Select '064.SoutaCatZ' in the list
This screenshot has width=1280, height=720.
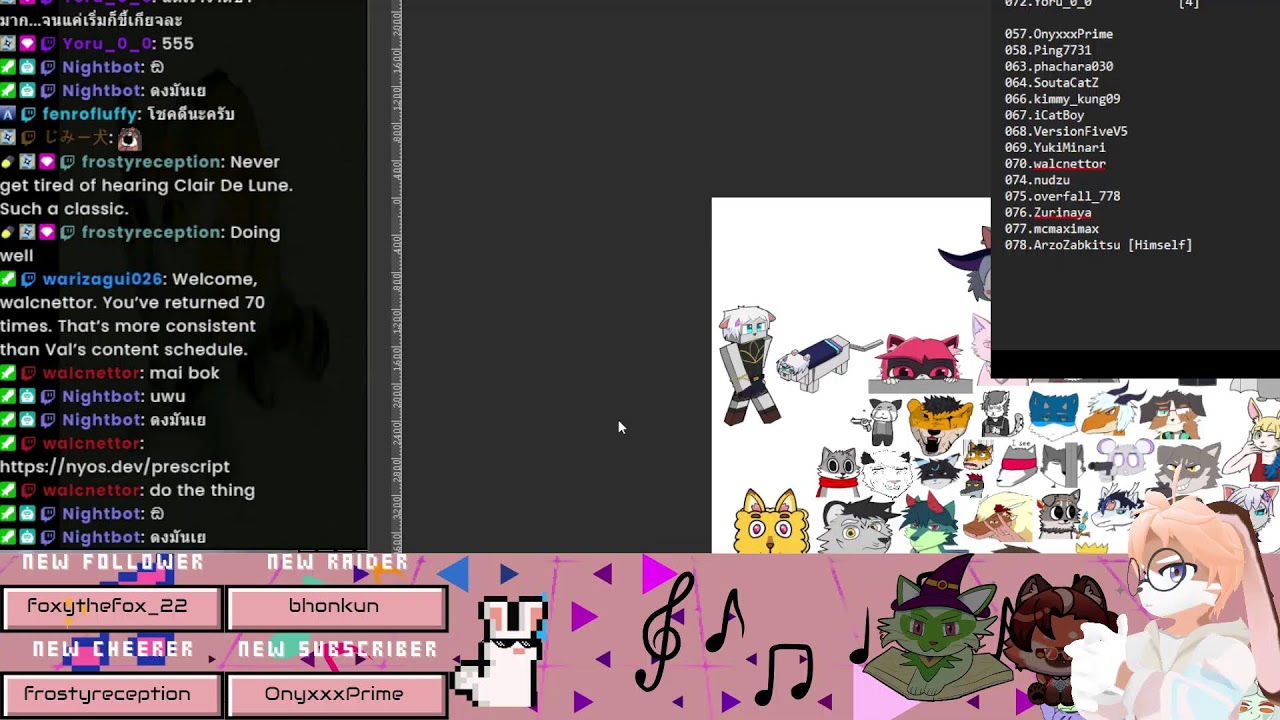pos(1052,83)
